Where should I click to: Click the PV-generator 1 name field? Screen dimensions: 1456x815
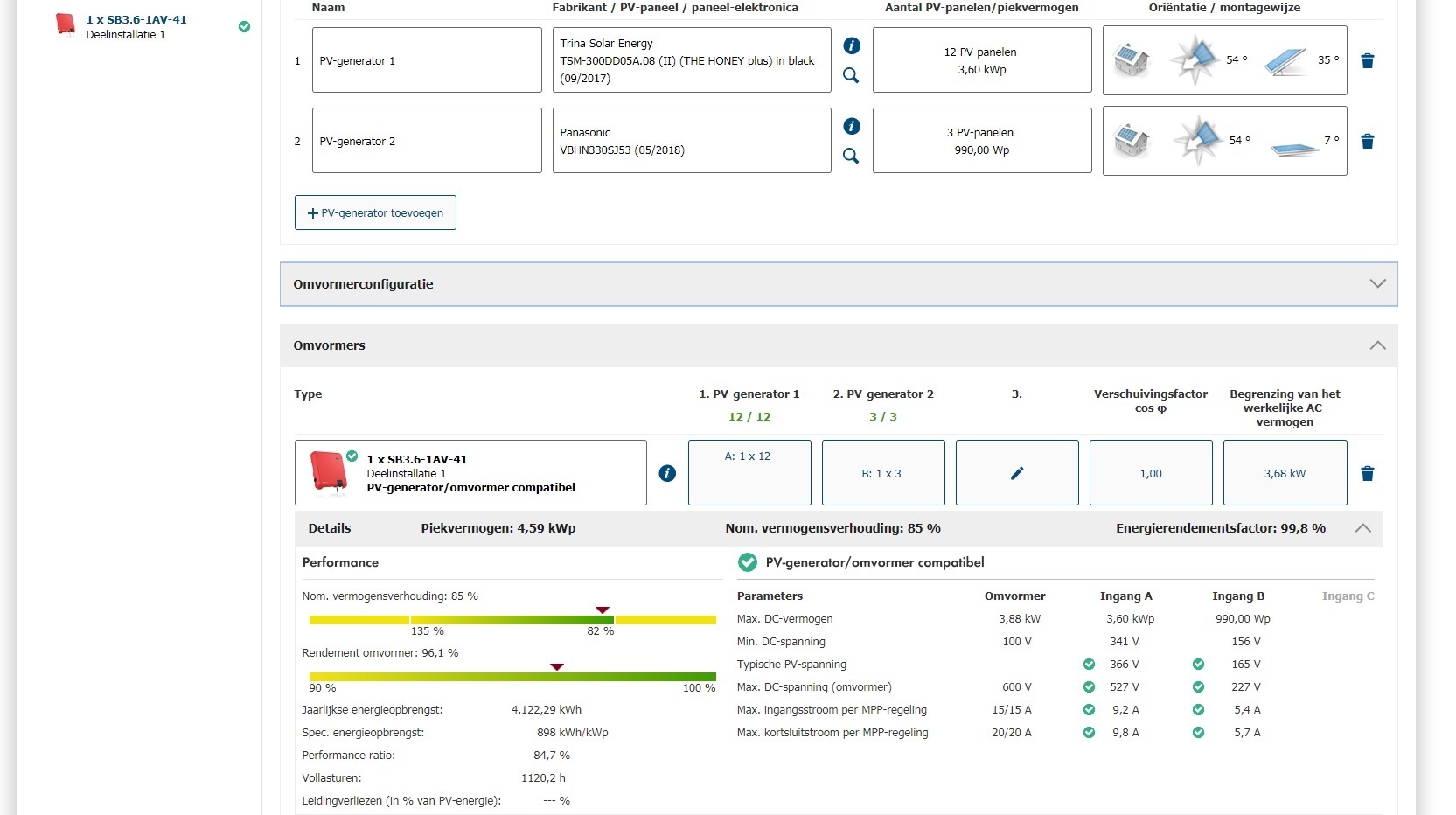point(427,60)
